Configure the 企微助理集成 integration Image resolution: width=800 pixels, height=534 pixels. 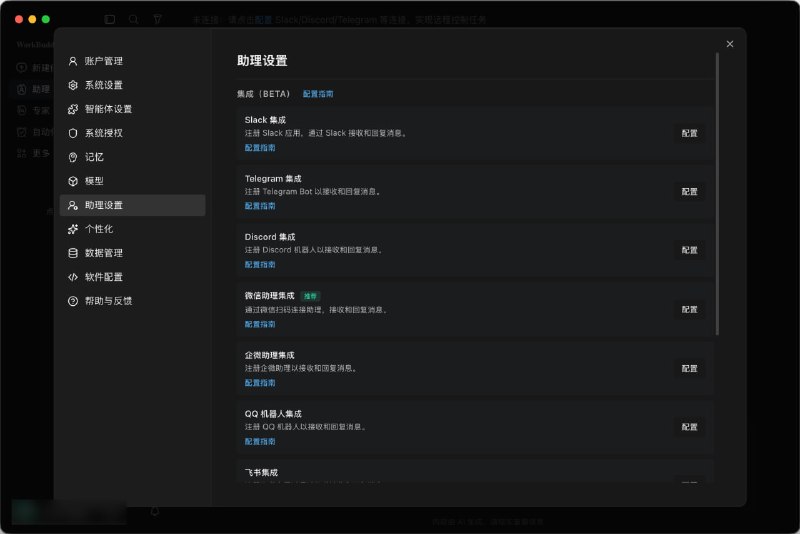(689, 368)
